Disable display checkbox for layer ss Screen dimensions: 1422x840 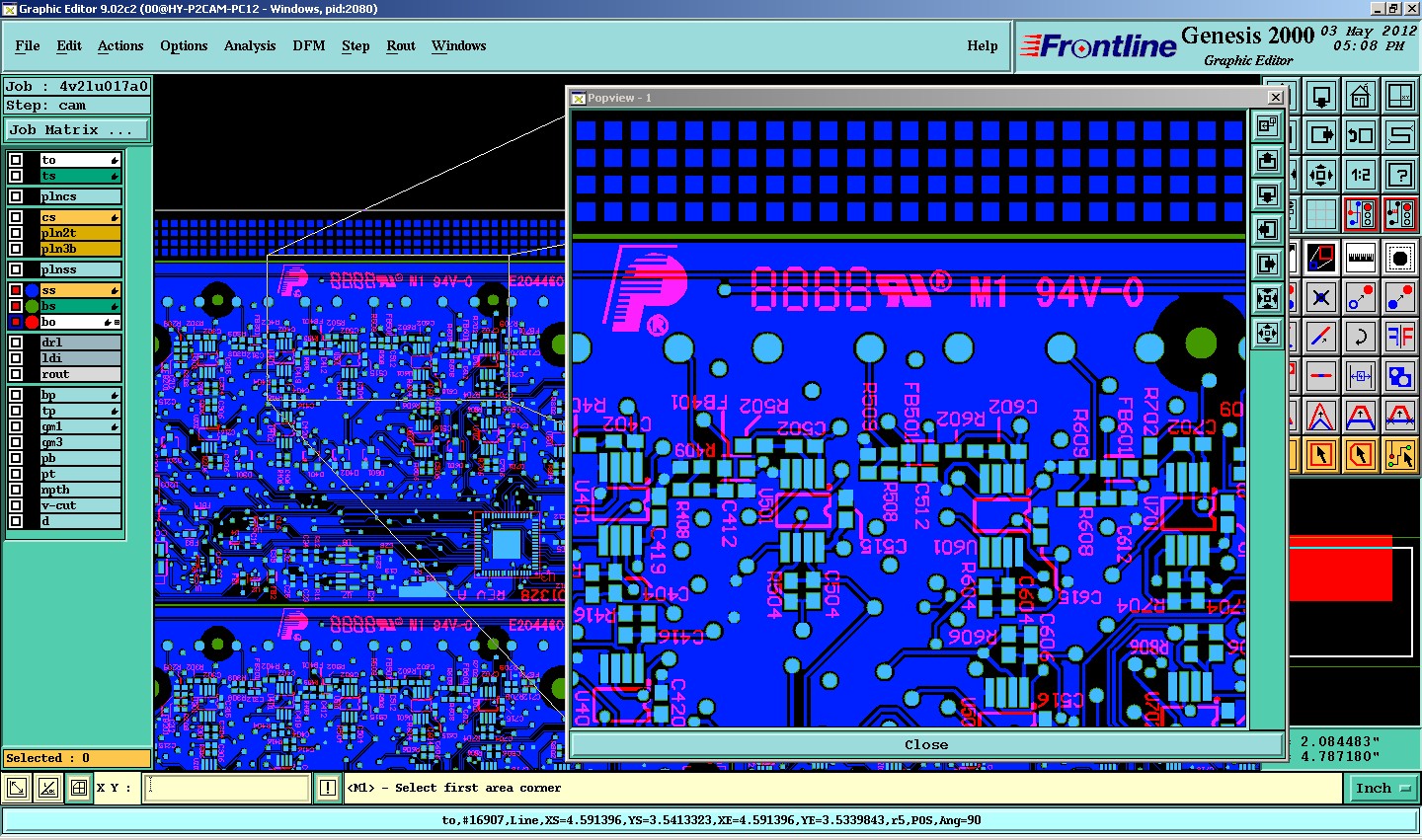pyautogui.click(x=16, y=290)
